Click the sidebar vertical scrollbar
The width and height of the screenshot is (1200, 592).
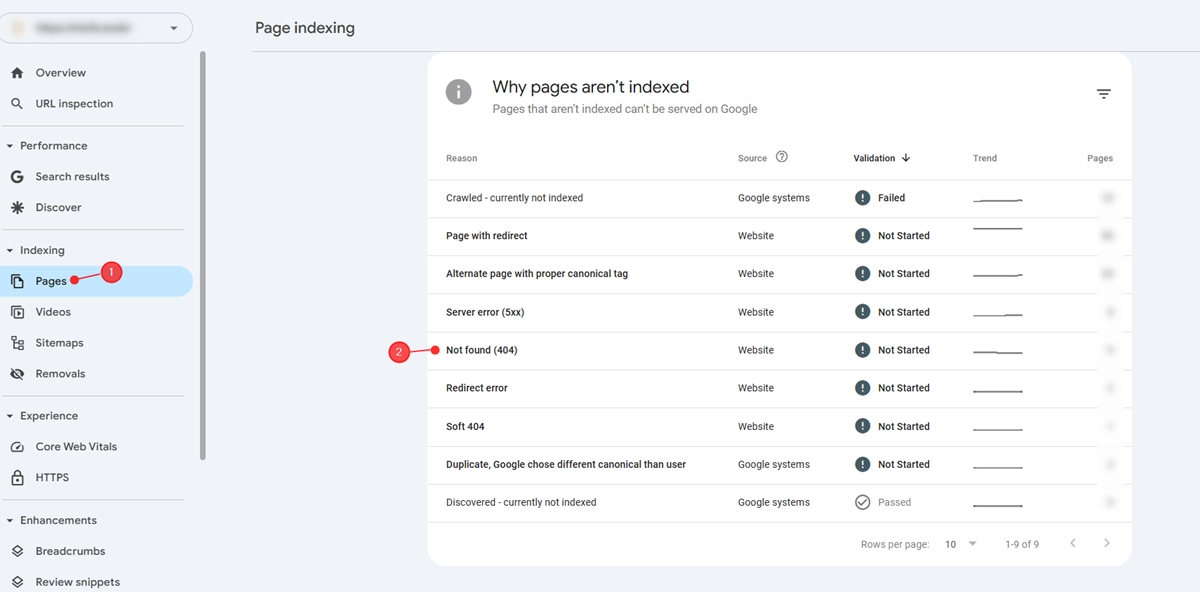203,255
